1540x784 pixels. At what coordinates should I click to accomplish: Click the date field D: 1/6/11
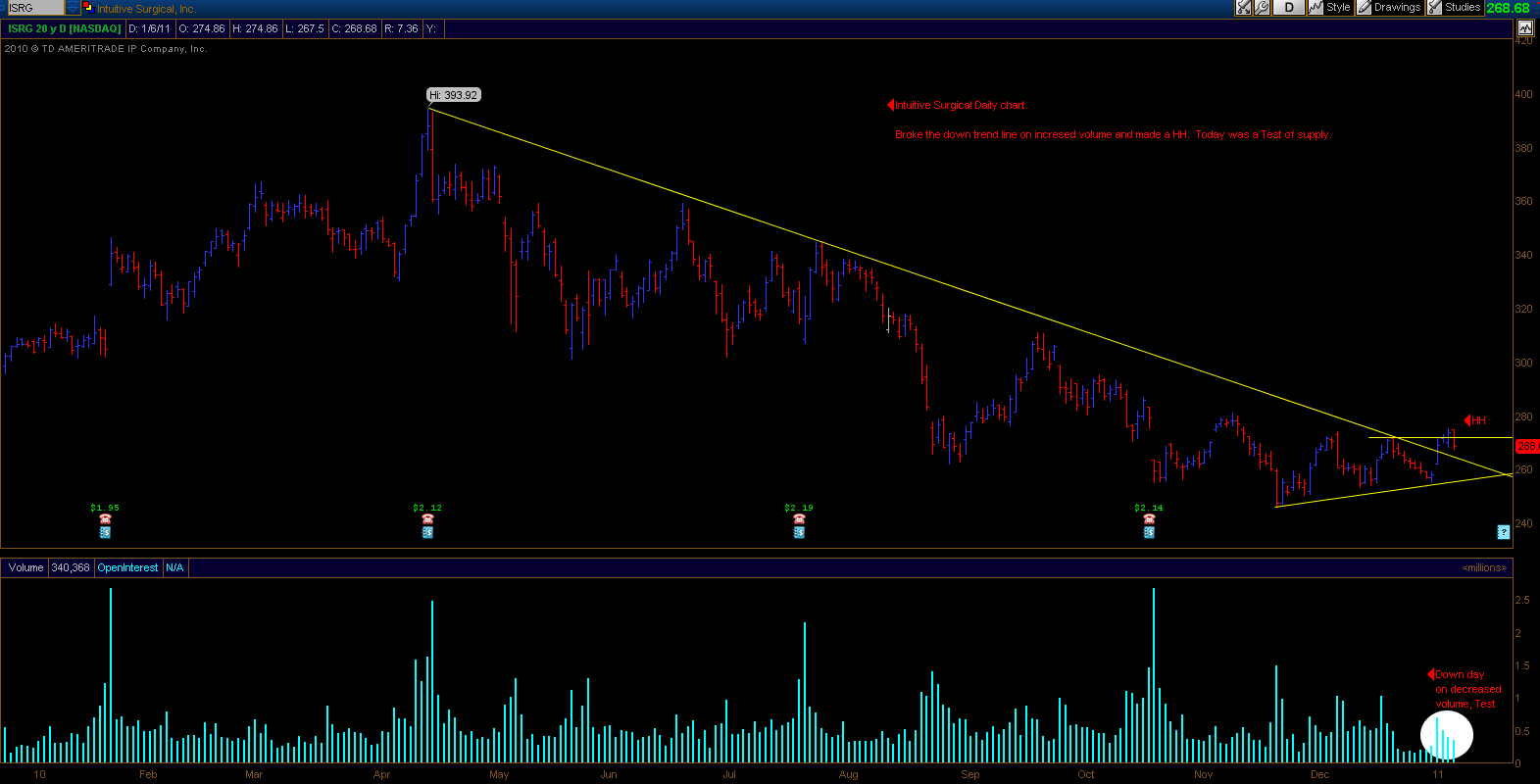tap(150, 28)
